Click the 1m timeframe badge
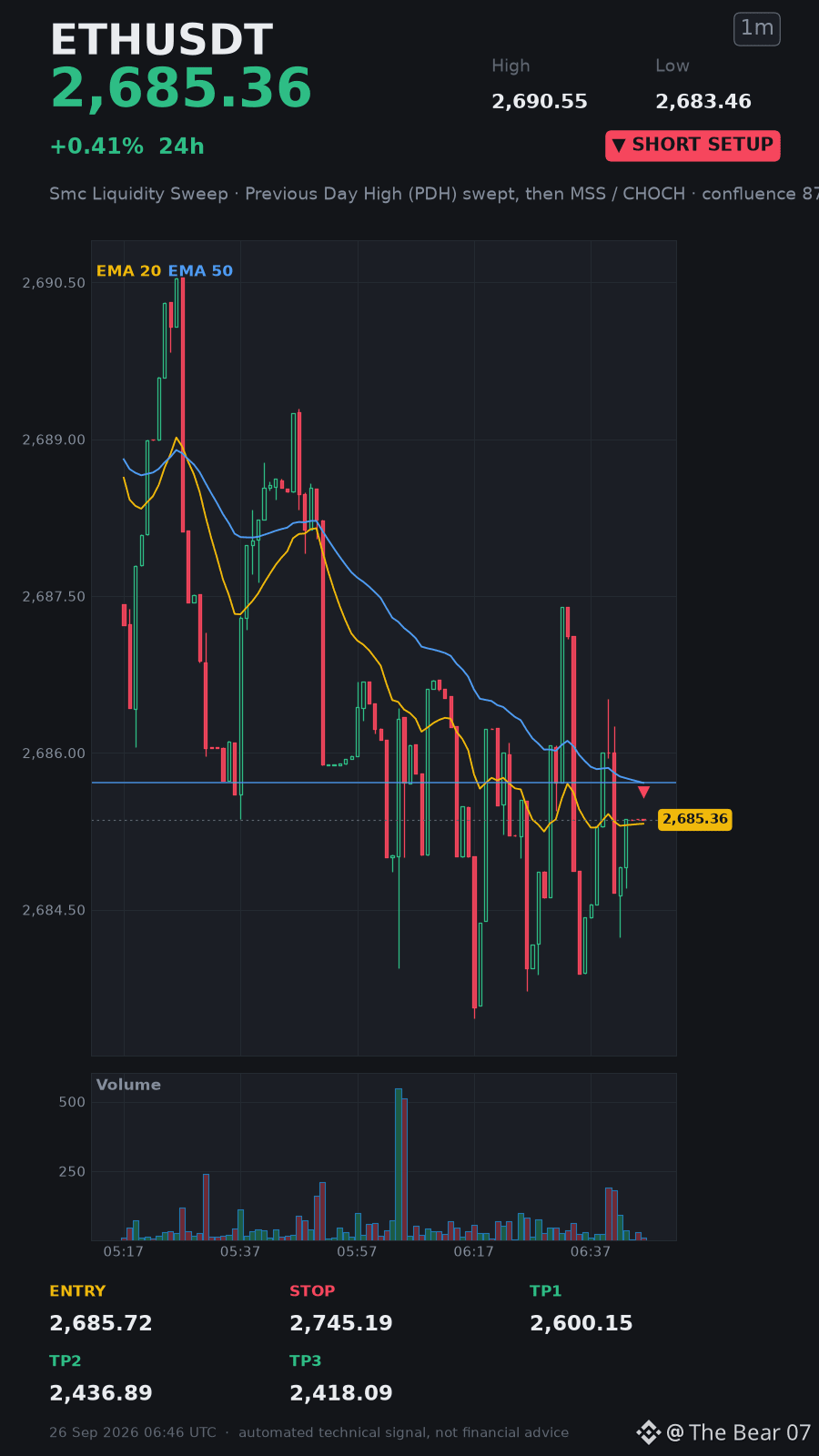 click(x=757, y=28)
